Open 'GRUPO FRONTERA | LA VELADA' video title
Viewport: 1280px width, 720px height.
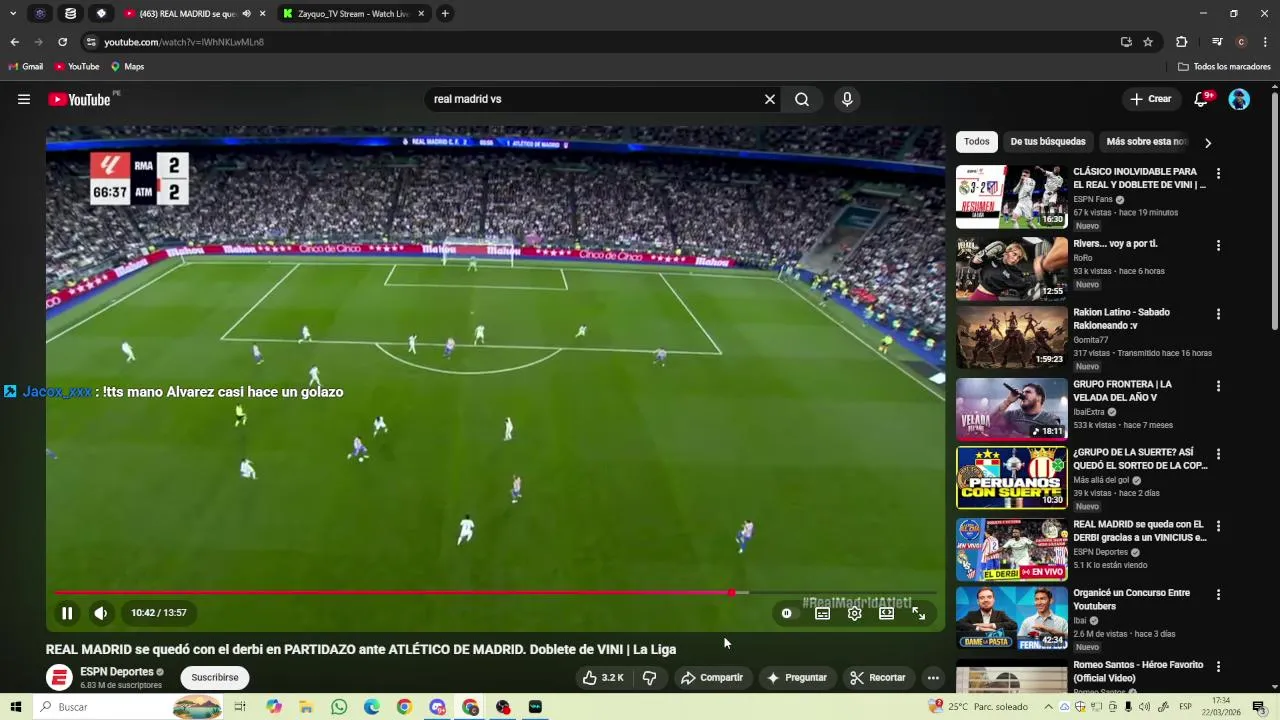tap(1122, 391)
